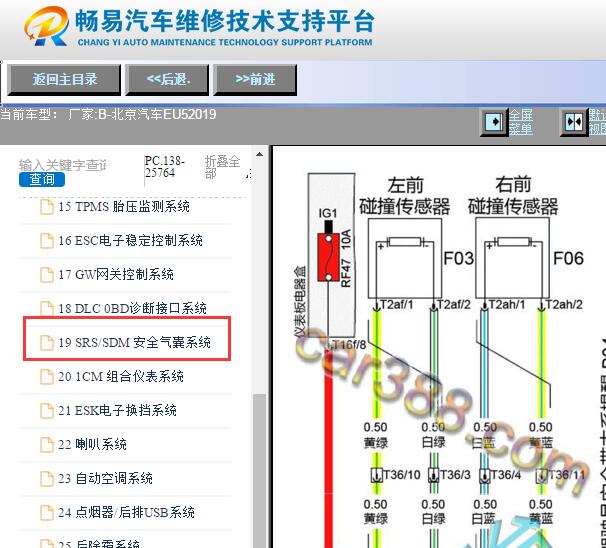Click document icon beside 23 自动空调系统
Viewport: 606px width, 548px height.
[47, 479]
